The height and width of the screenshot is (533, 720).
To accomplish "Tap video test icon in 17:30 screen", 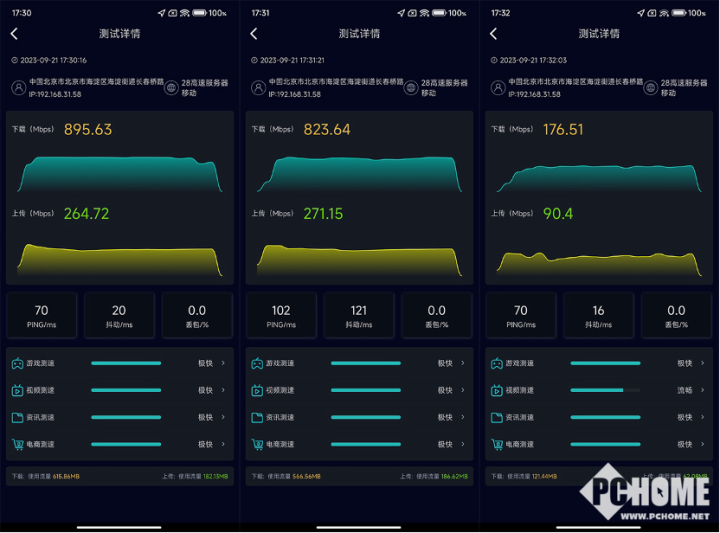I will pyautogui.click(x=17, y=391).
